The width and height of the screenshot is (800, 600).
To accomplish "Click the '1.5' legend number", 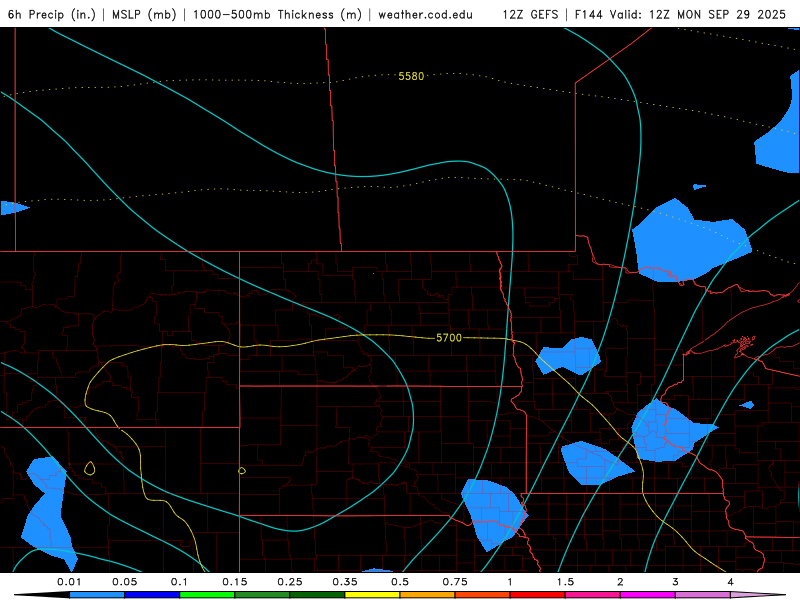I will [565, 582].
